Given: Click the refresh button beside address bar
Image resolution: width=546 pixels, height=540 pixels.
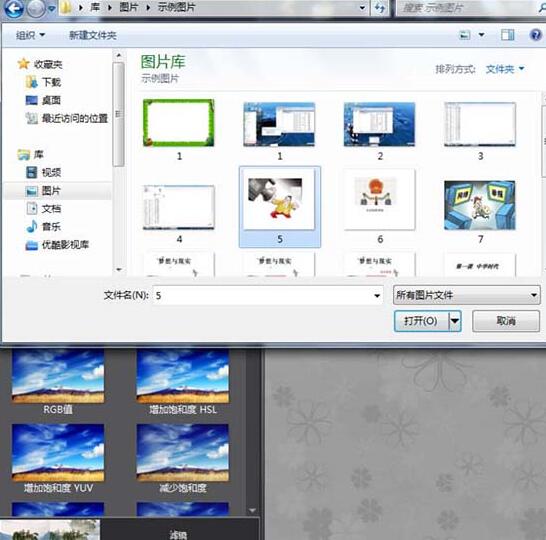Looking at the screenshot, I should [x=380, y=8].
